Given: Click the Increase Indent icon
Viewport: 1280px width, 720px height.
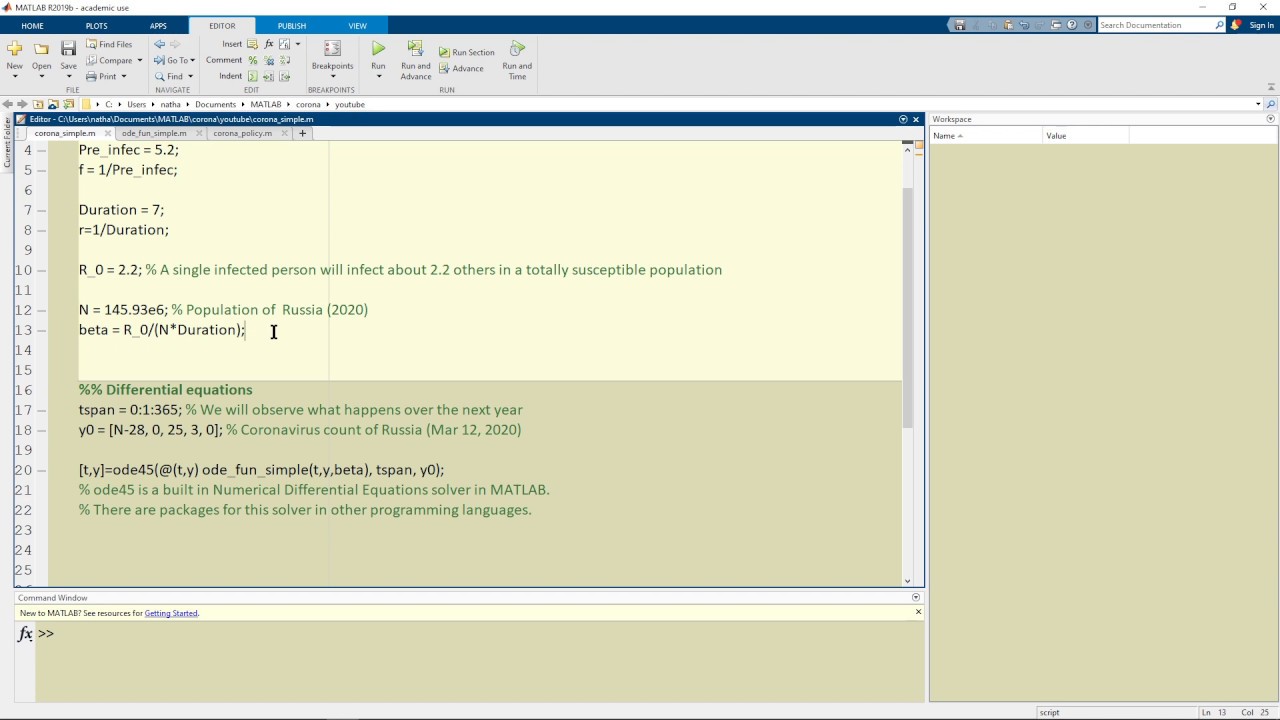Looking at the screenshot, I should point(269,76).
